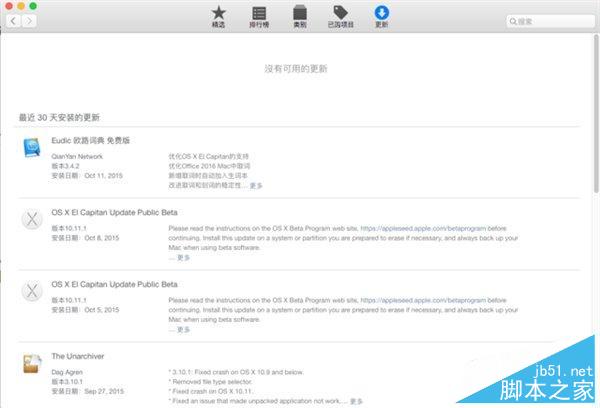Click the Oct 5 El Capitan Update Public Beta title

pyautogui.click(x=114, y=284)
